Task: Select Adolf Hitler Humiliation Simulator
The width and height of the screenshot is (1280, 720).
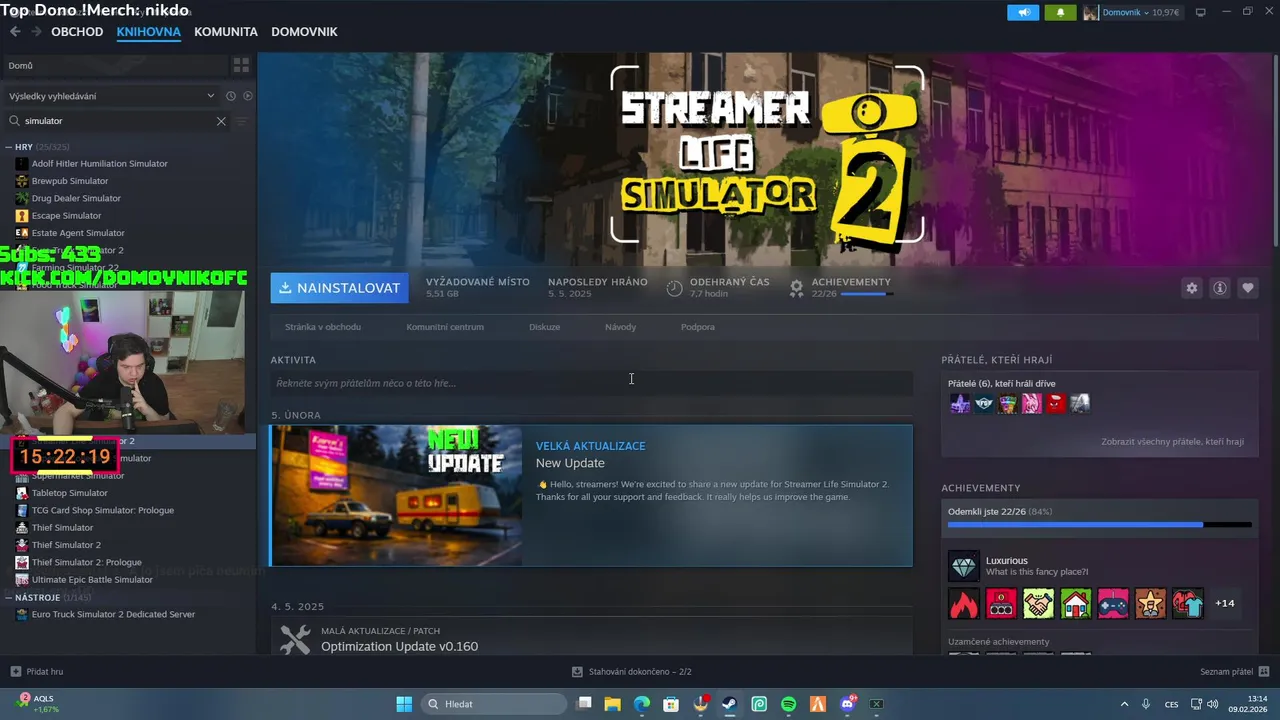Action: [99, 163]
